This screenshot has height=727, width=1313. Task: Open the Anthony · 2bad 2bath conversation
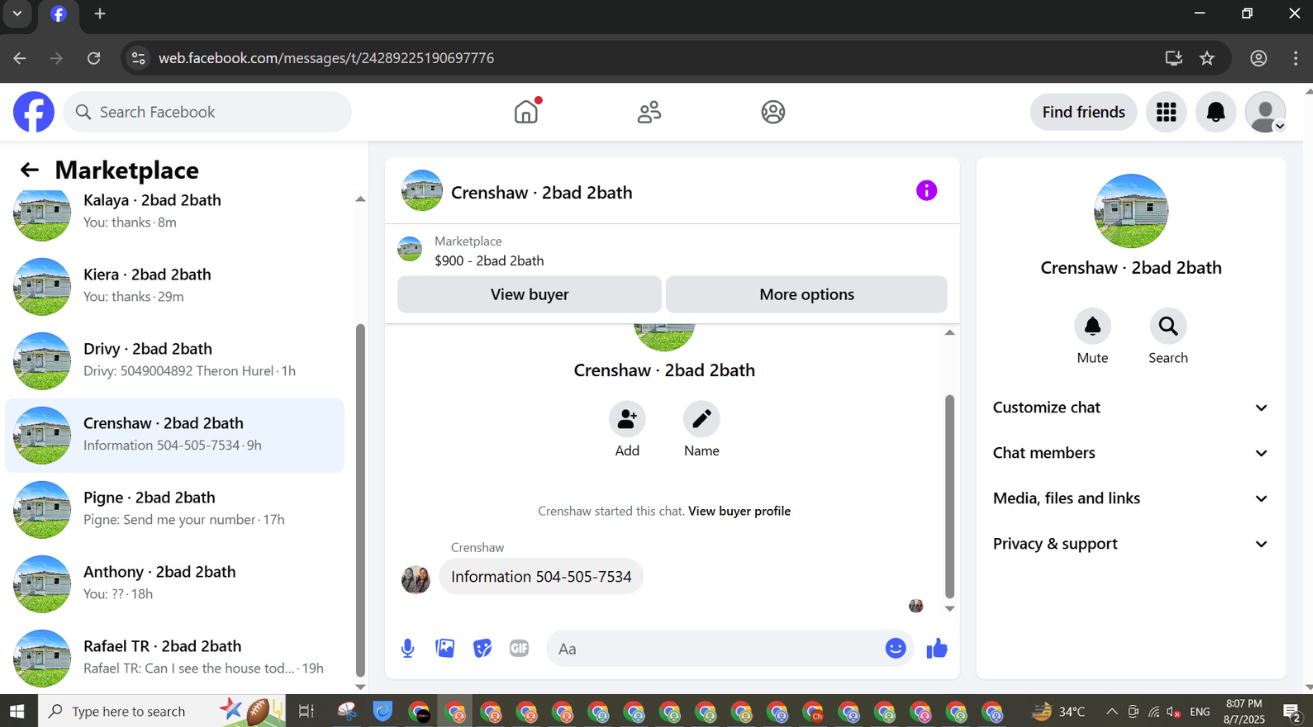click(175, 583)
